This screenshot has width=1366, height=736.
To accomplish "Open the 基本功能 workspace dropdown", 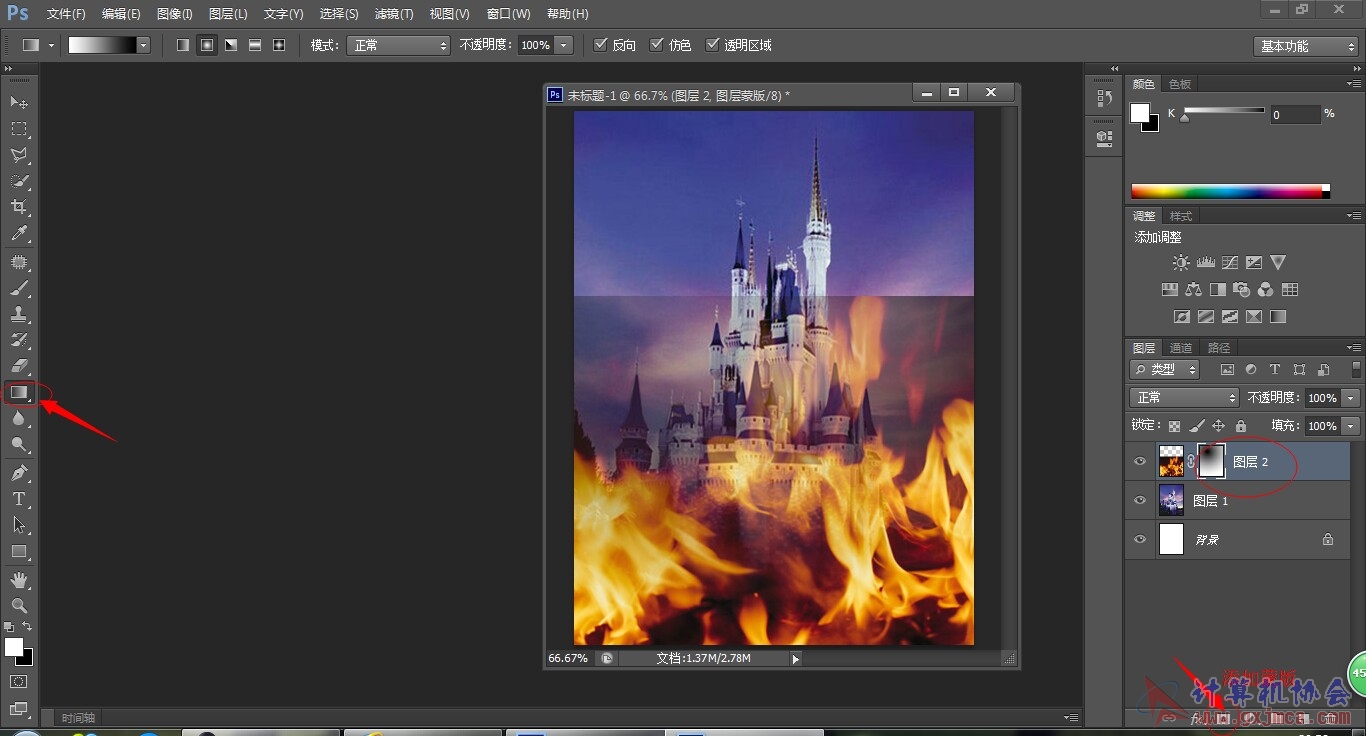I will point(1305,46).
